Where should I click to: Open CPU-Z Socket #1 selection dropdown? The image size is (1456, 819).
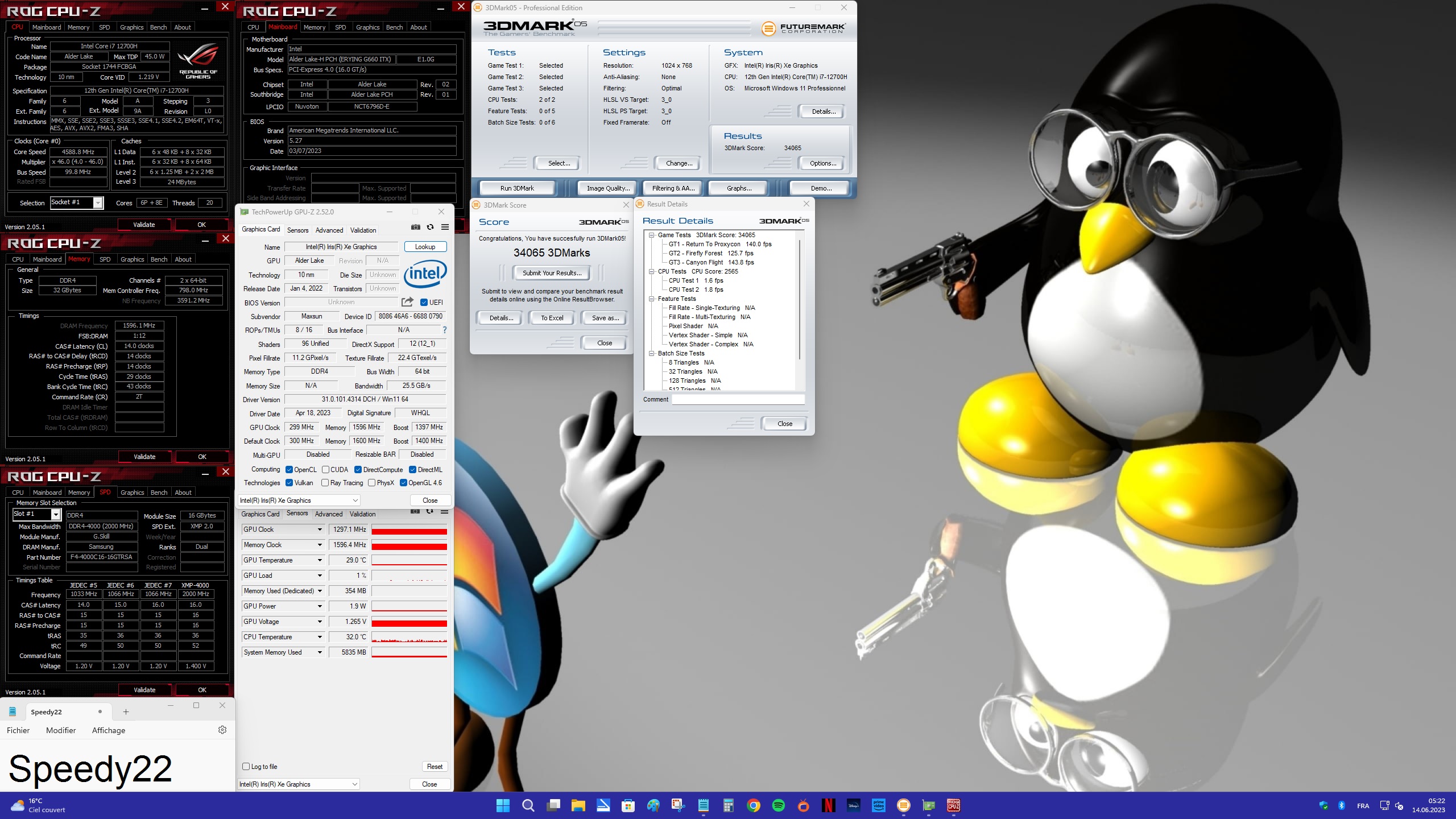click(98, 202)
